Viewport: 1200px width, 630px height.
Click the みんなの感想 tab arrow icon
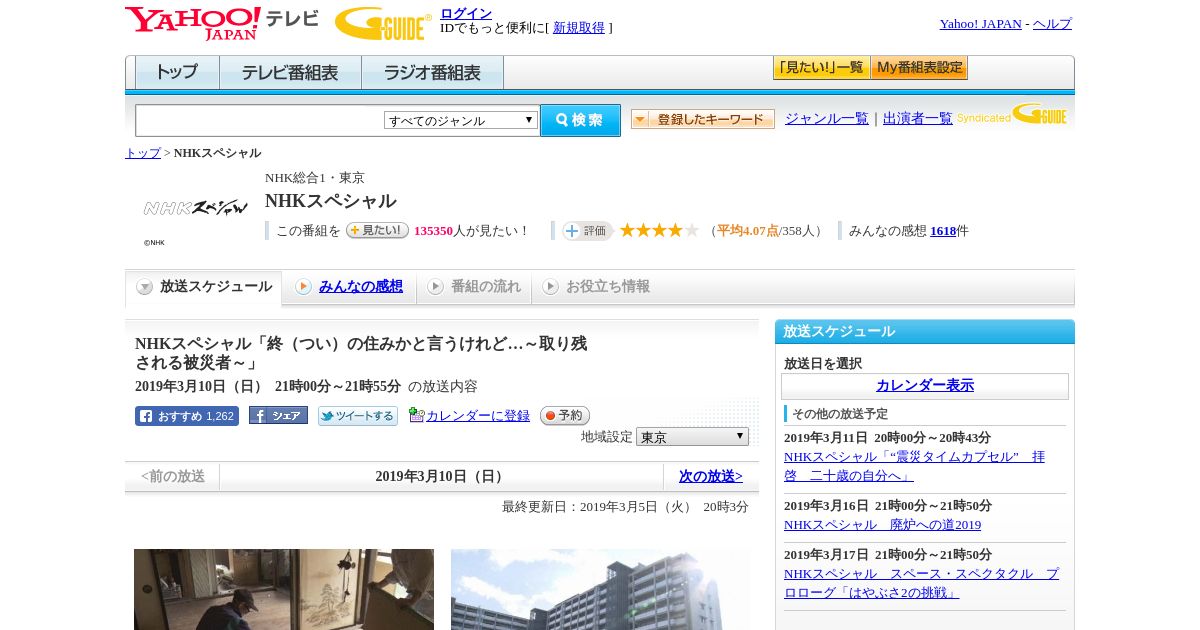coord(303,287)
